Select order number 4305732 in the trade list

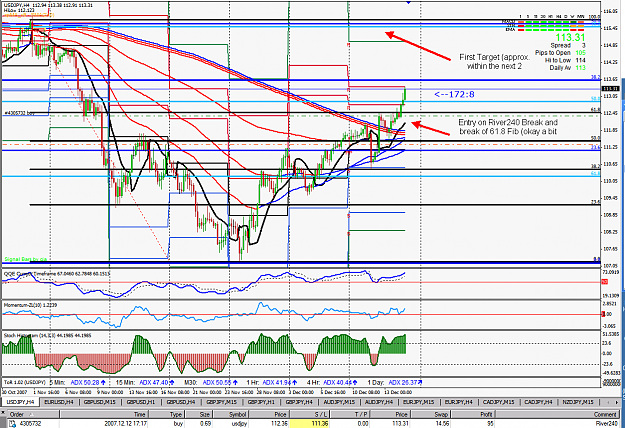(x=29, y=424)
